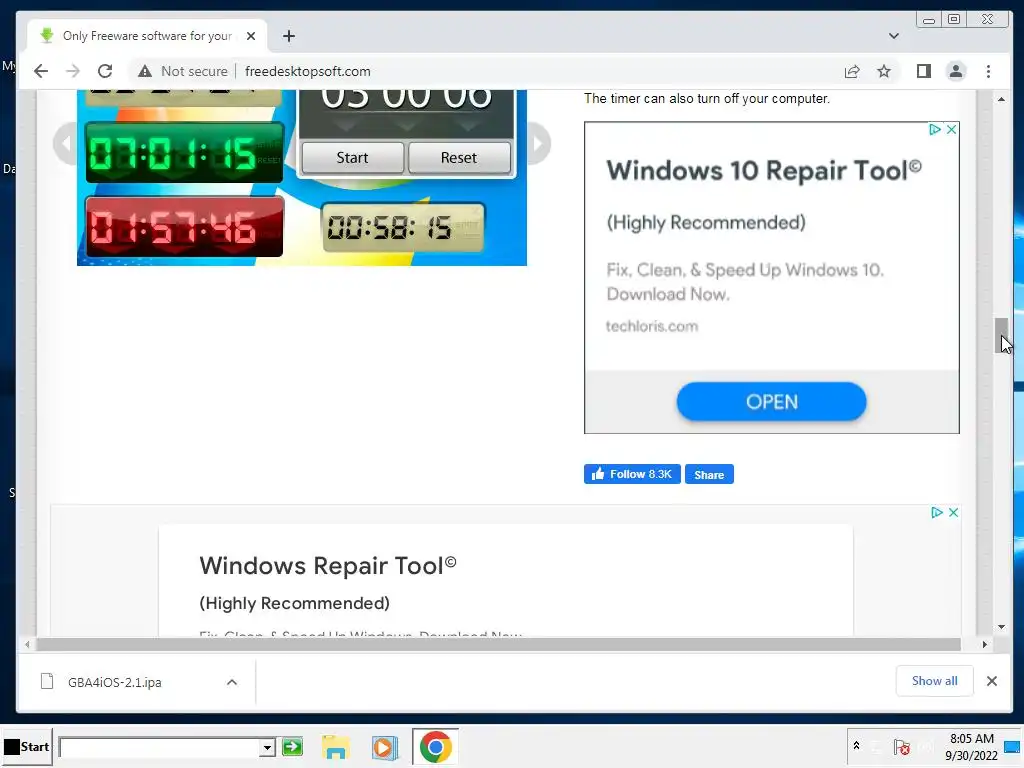1024x768 pixels.
Task: Click the Facebook Share button
Action: 709,474
